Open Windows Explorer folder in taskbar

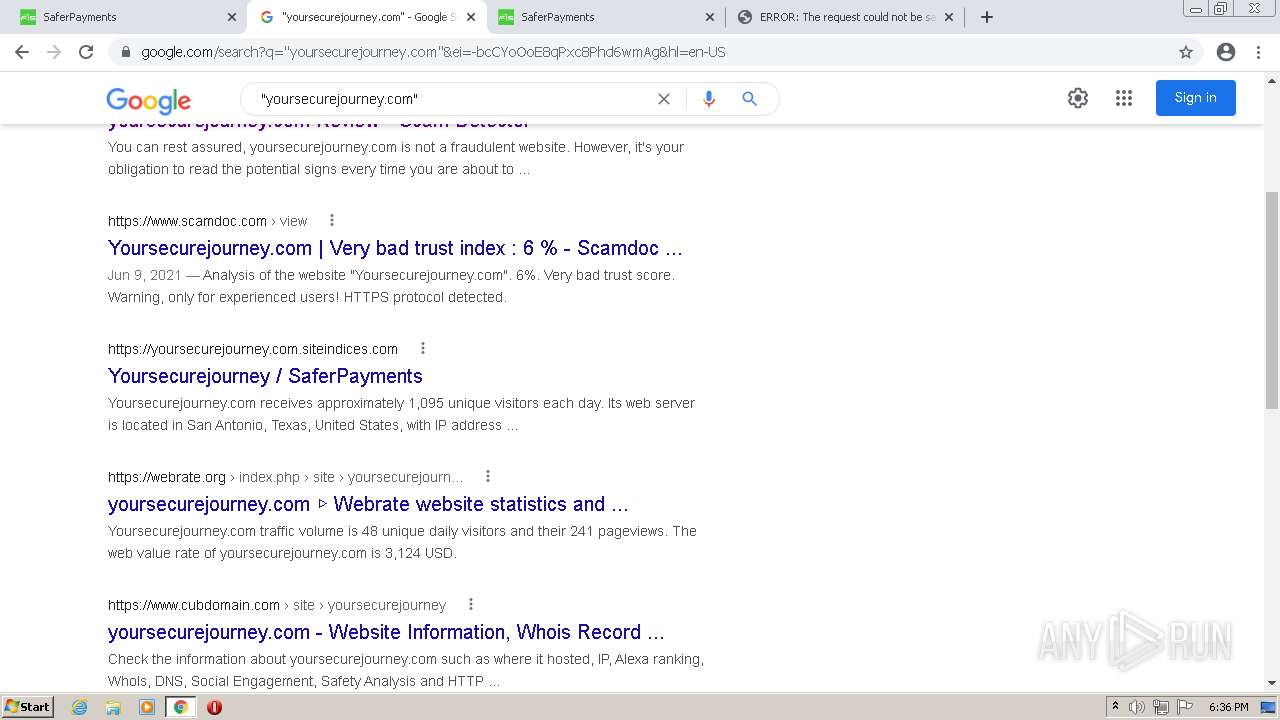click(113, 707)
